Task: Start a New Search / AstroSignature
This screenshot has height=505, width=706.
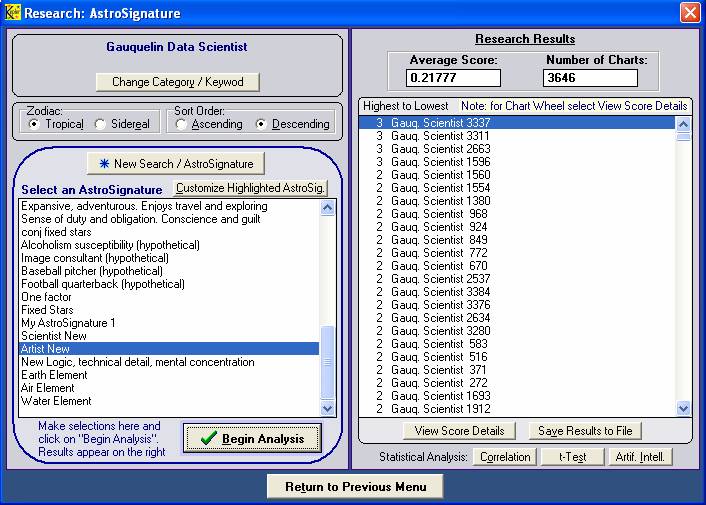Action: tap(176, 163)
